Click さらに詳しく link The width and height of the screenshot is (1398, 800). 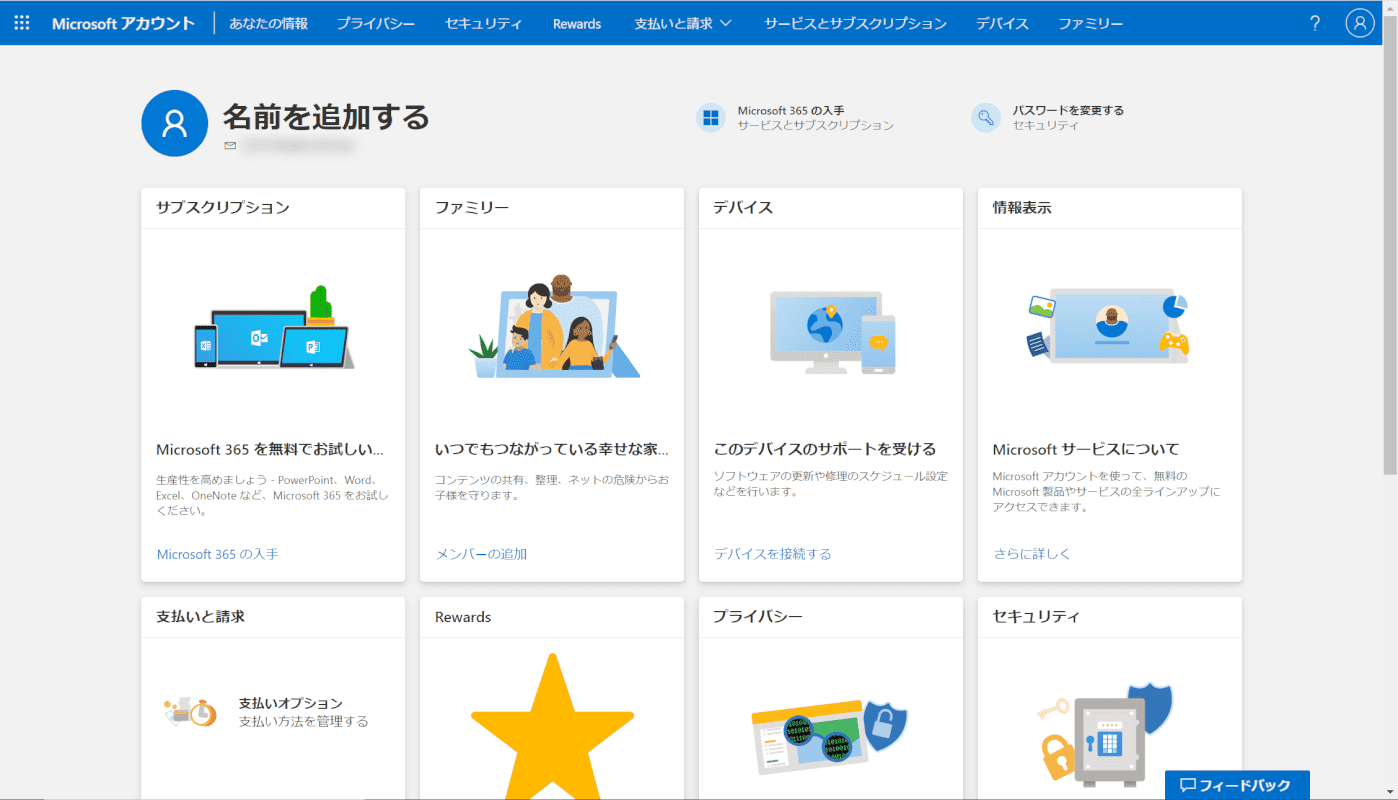(x=1031, y=553)
